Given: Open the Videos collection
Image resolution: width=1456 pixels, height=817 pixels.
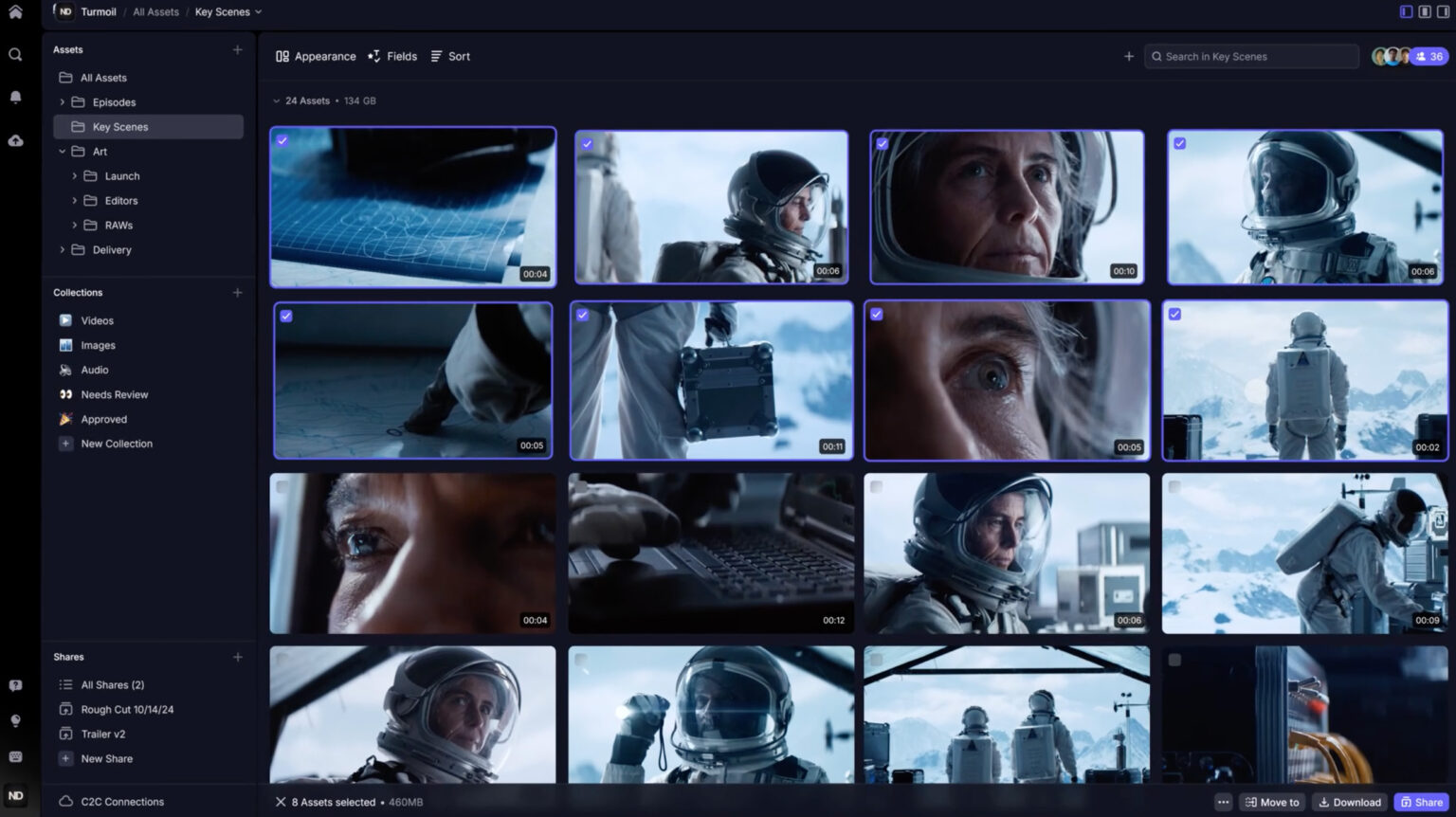Looking at the screenshot, I should (x=97, y=320).
